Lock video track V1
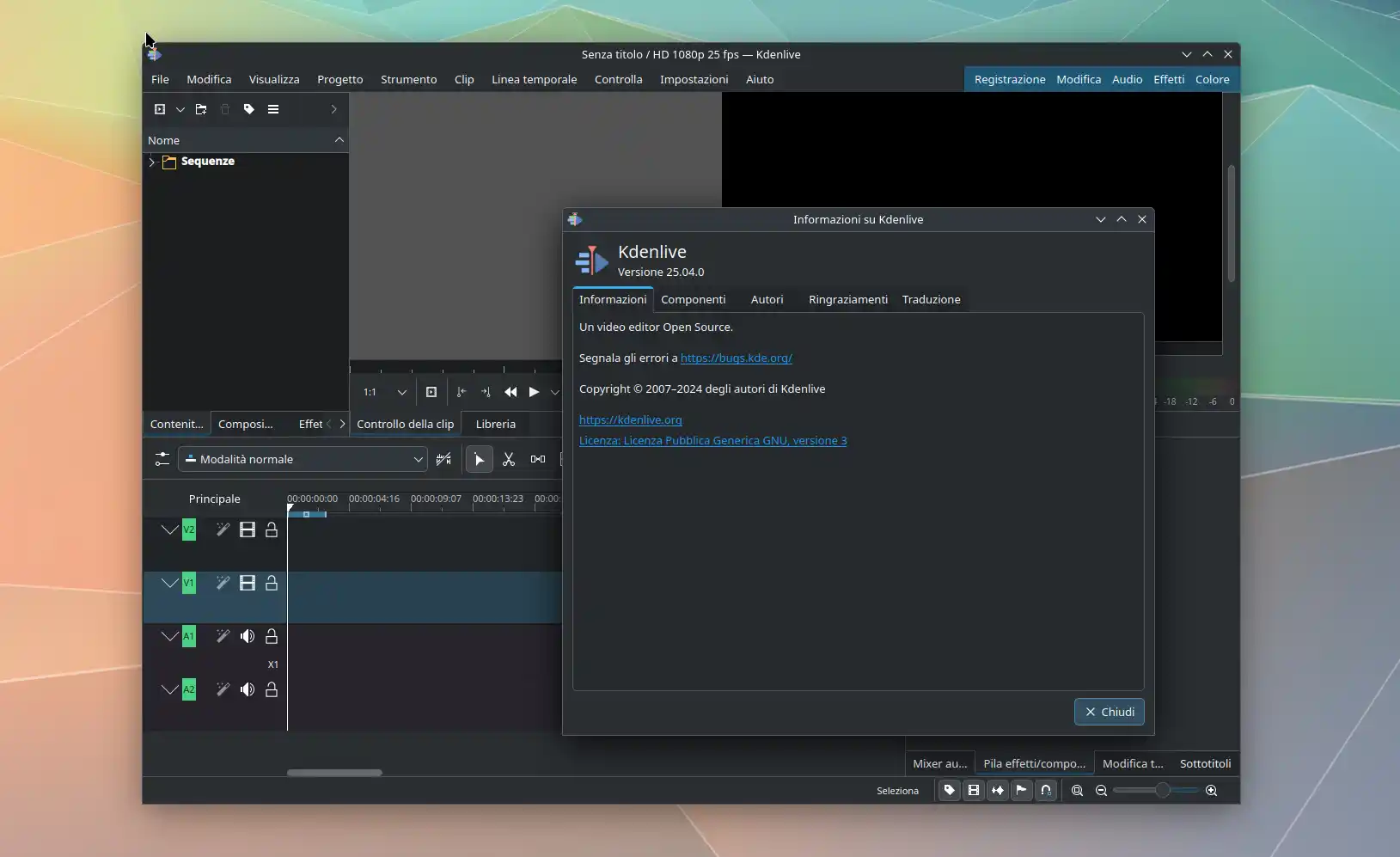1400x857 pixels. click(272, 583)
